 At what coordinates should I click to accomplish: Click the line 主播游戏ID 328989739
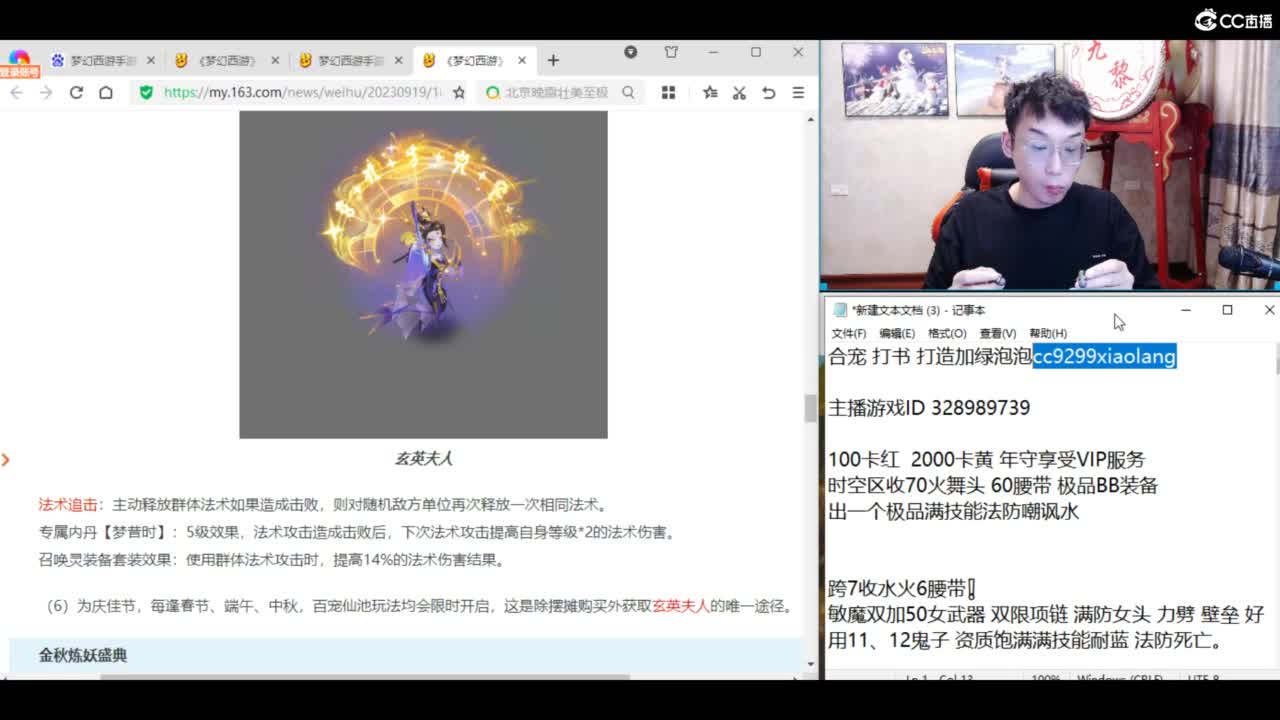[929, 408]
